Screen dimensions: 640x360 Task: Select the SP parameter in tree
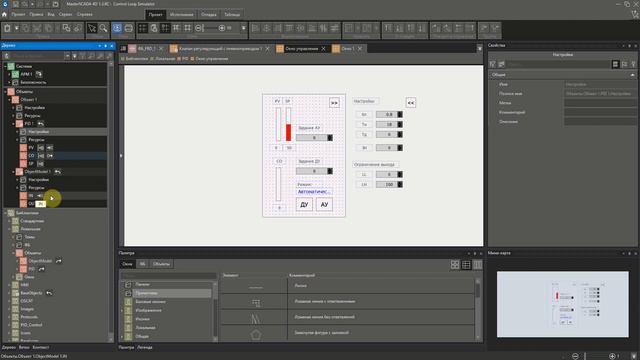31,164
